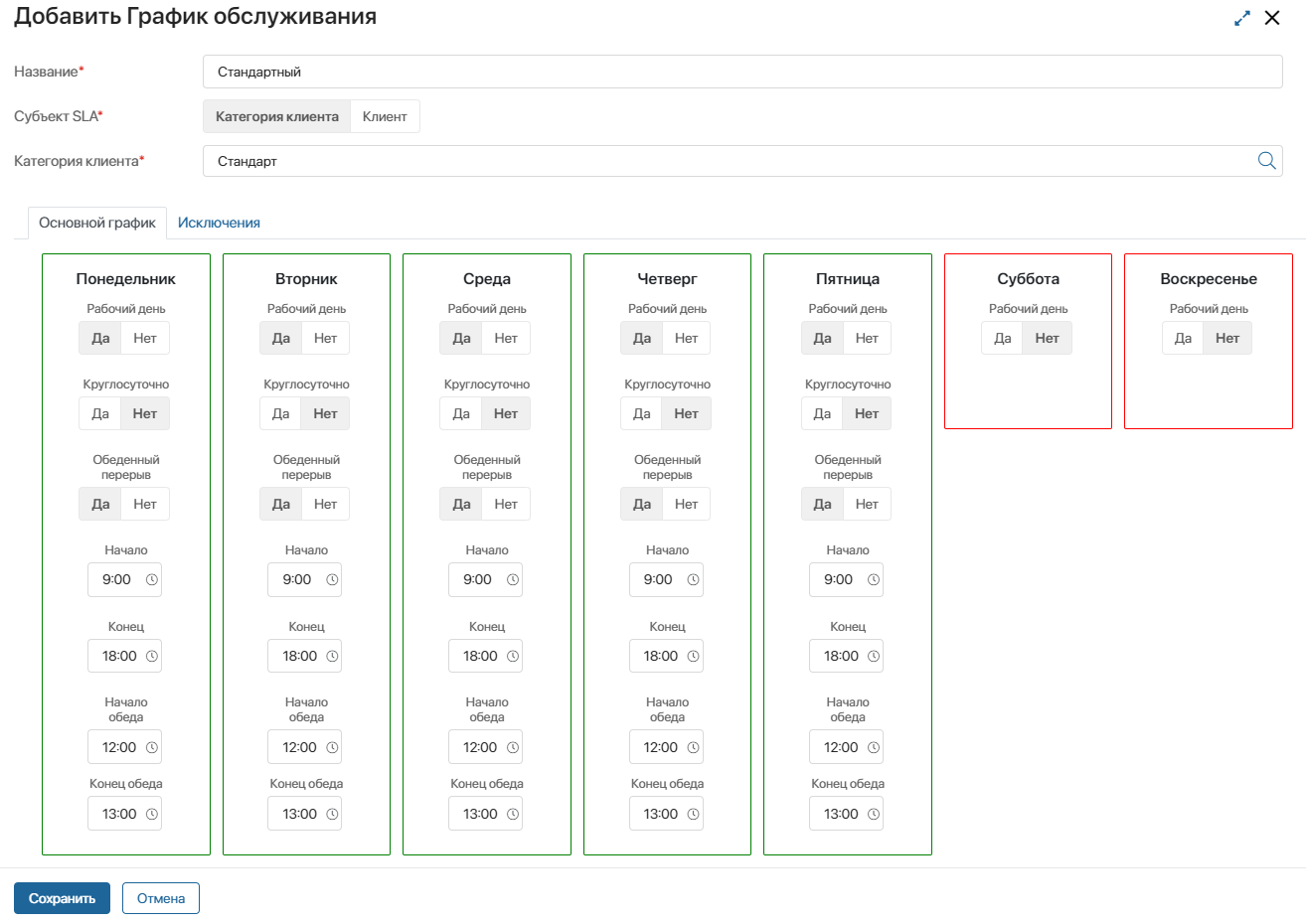Click the Сохранить button
This screenshot has height=924, width=1306.
(62, 898)
